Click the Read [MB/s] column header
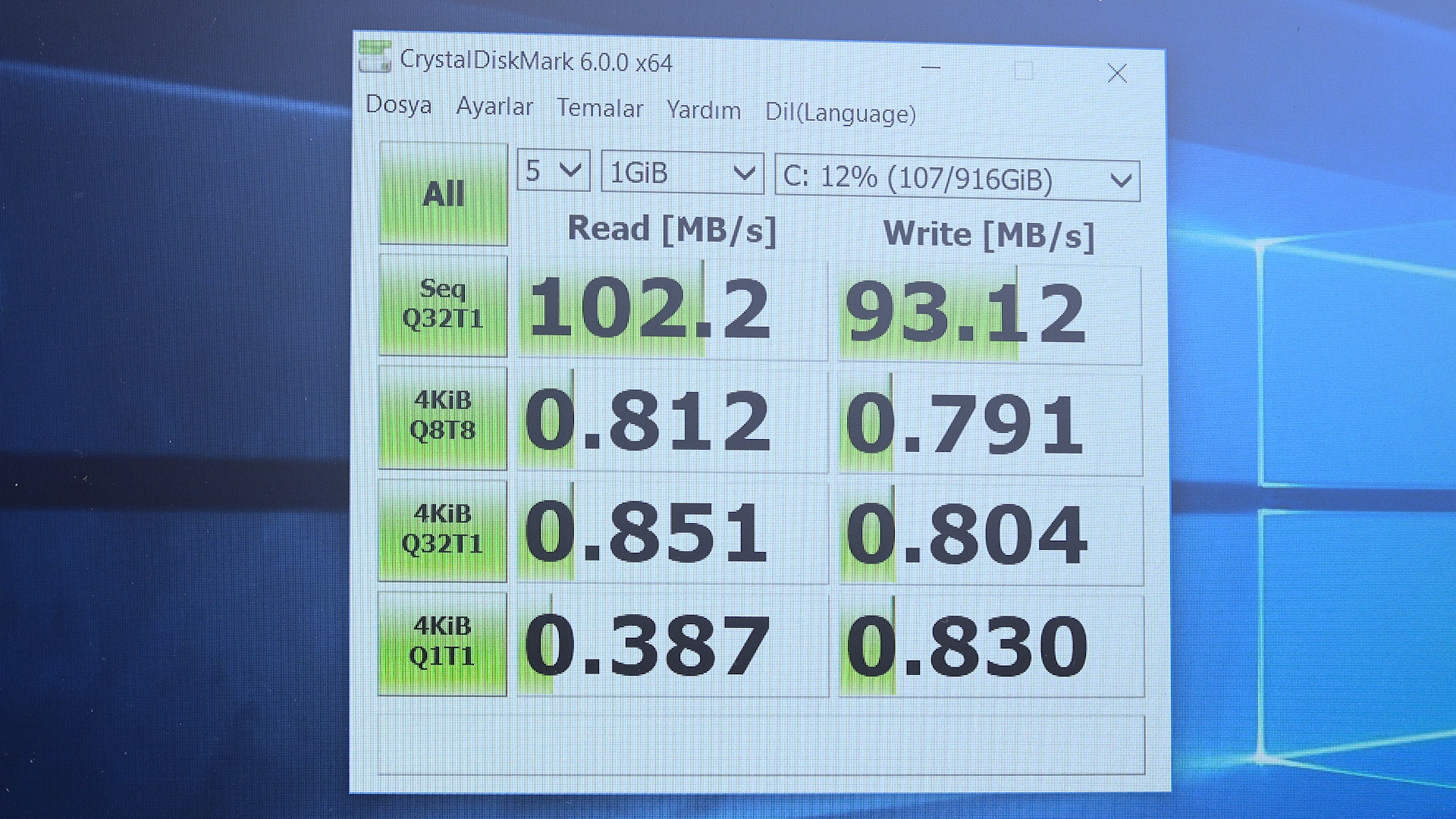The image size is (1456, 819). (x=672, y=229)
